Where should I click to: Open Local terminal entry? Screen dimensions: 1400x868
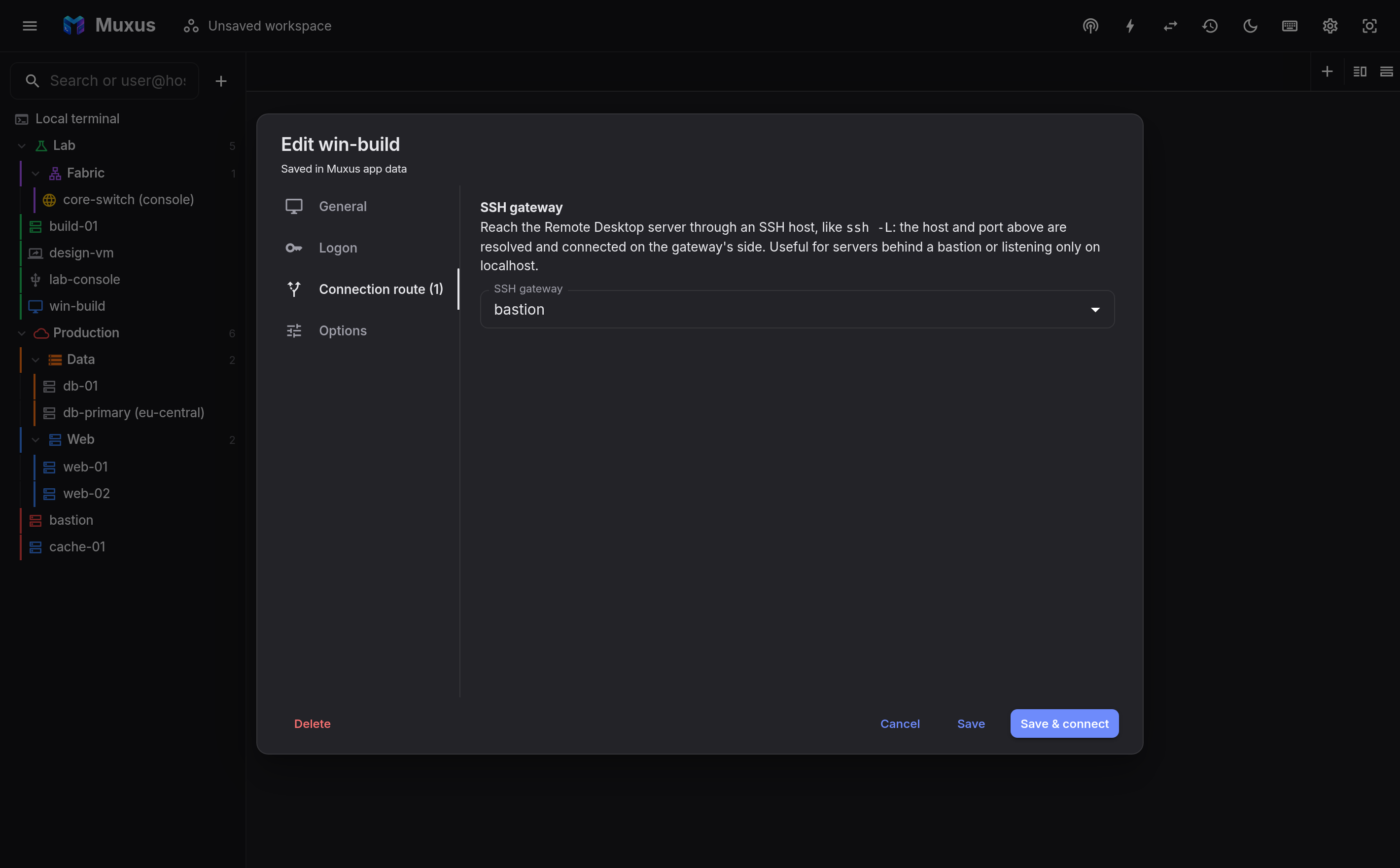coord(123,119)
